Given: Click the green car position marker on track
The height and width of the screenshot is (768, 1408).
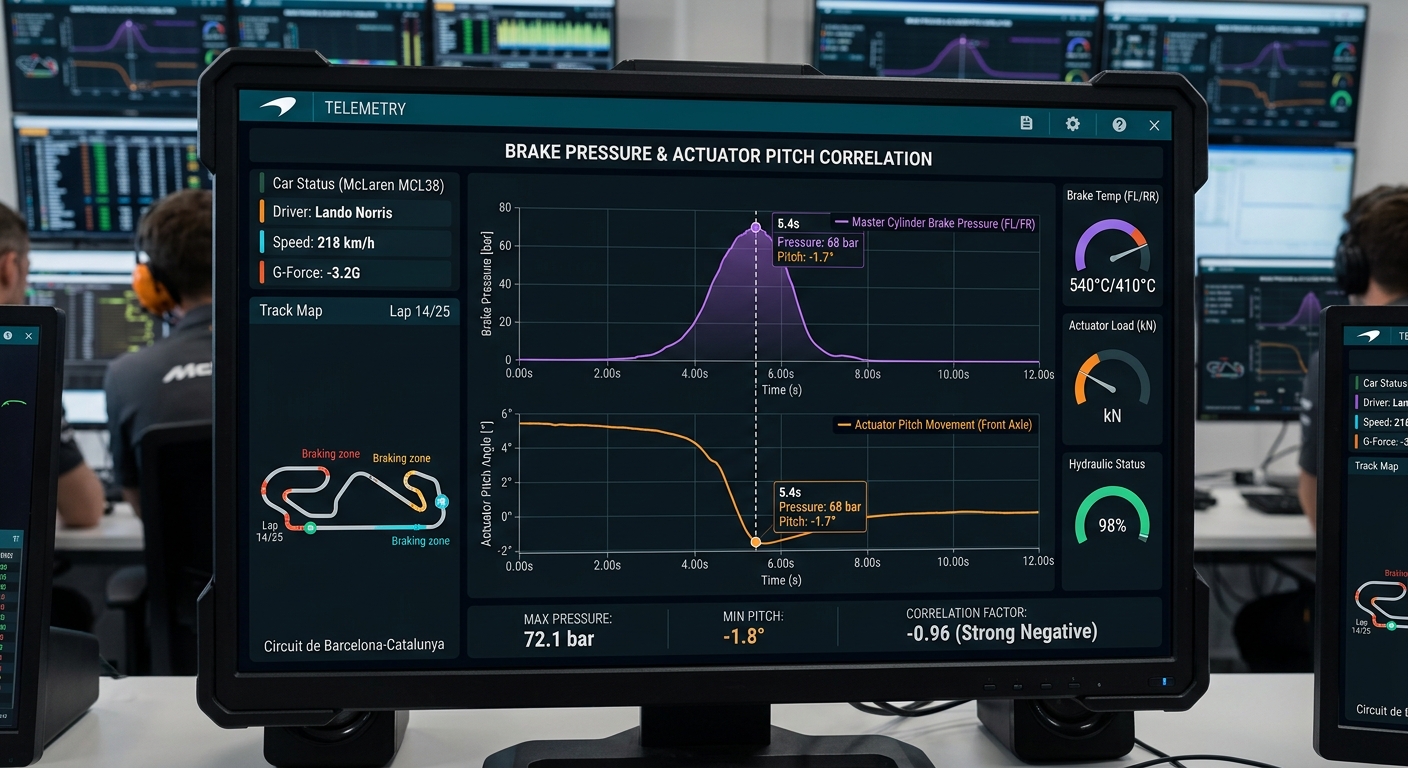Looking at the screenshot, I should click(310, 527).
